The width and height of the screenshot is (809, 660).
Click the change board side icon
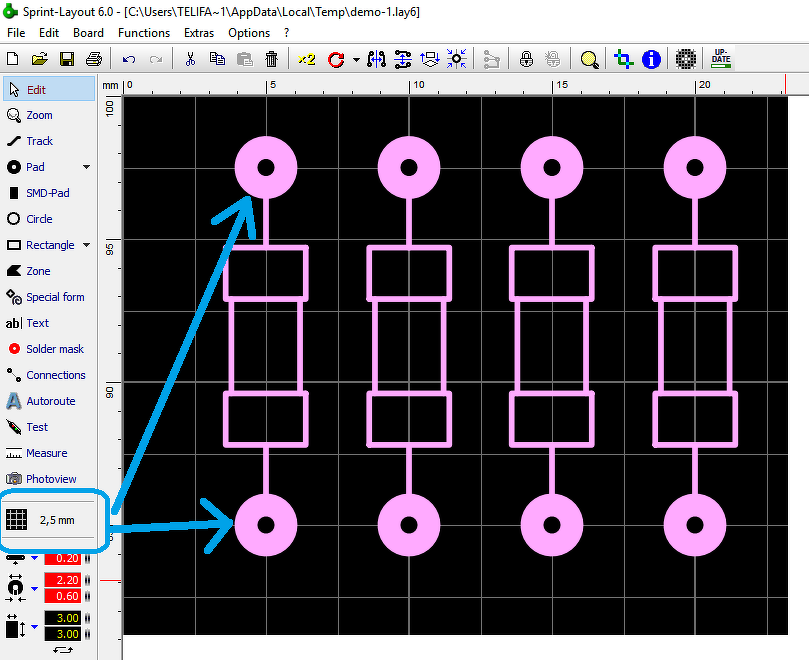click(429, 59)
